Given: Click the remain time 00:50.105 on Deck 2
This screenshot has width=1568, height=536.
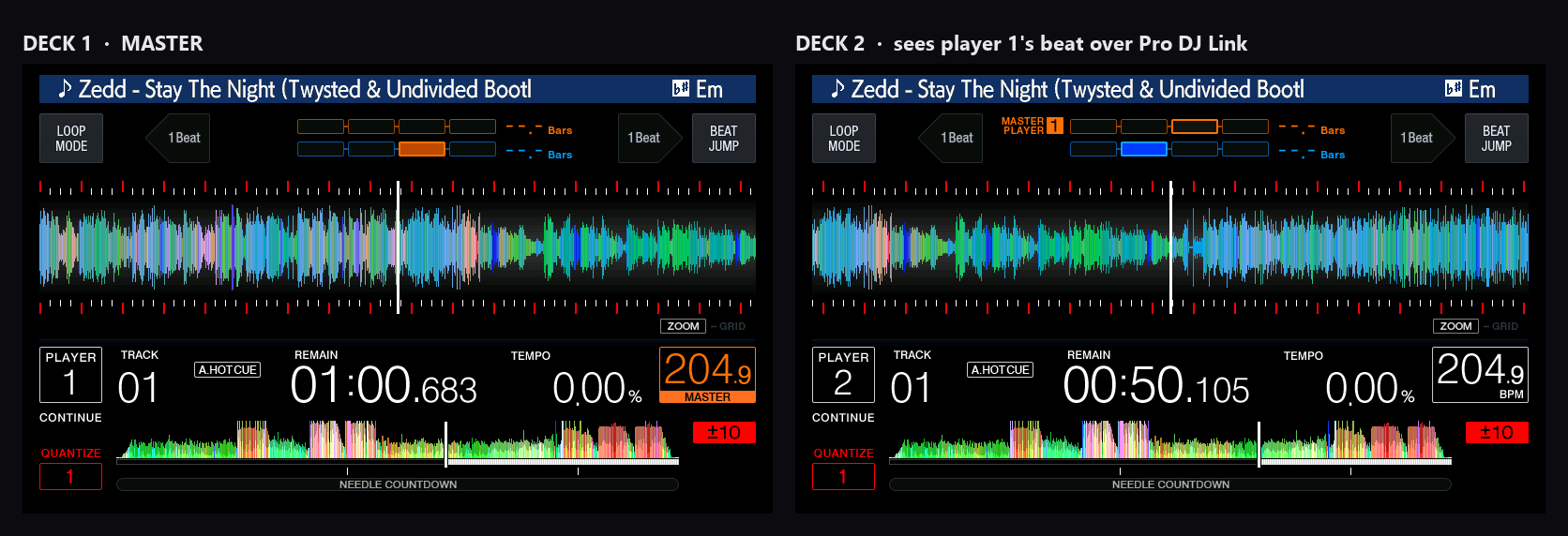Looking at the screenshot, I should (1156, 385).
